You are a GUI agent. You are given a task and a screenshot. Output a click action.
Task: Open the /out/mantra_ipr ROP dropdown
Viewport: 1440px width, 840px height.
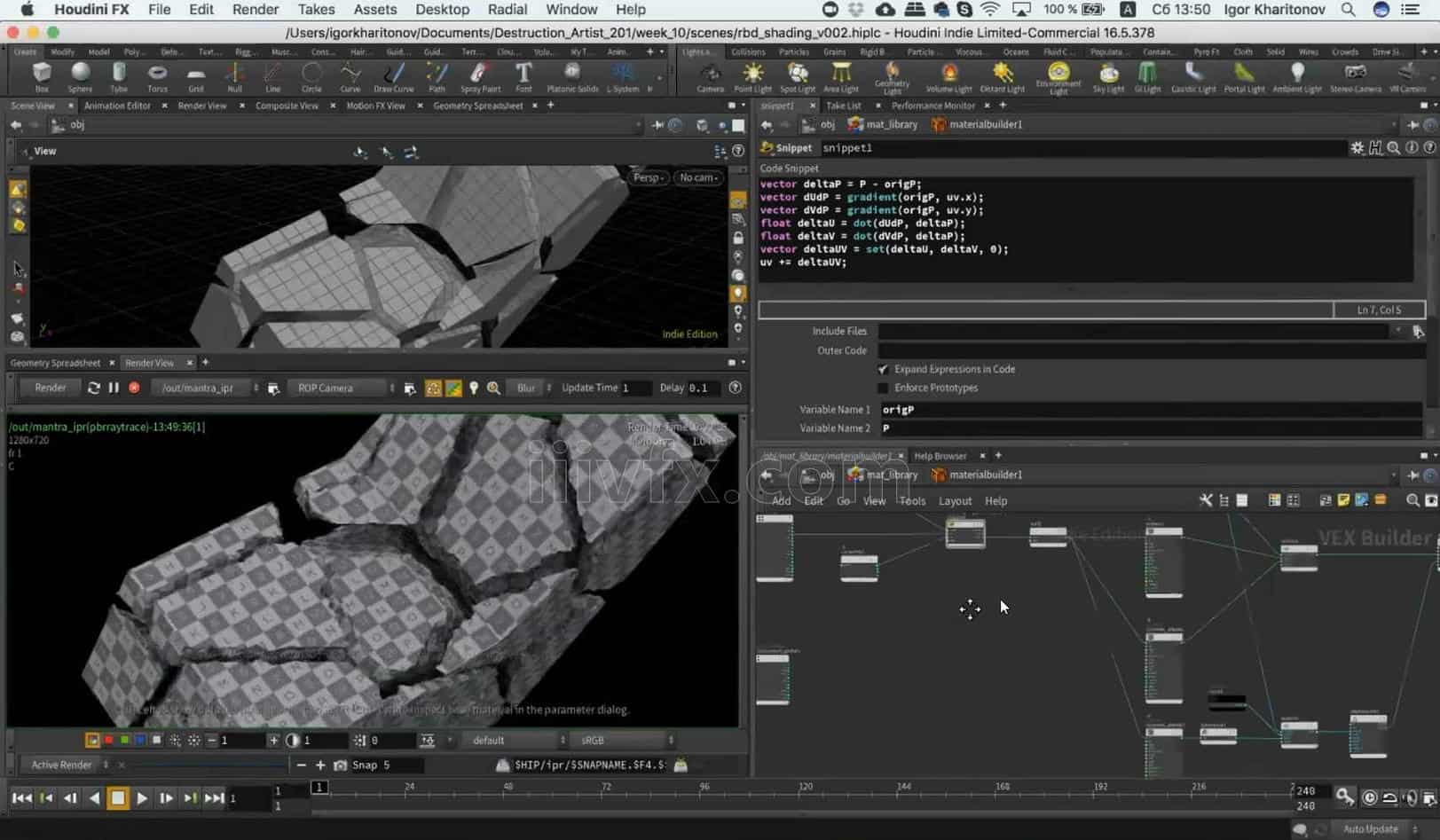click(205, 388)
